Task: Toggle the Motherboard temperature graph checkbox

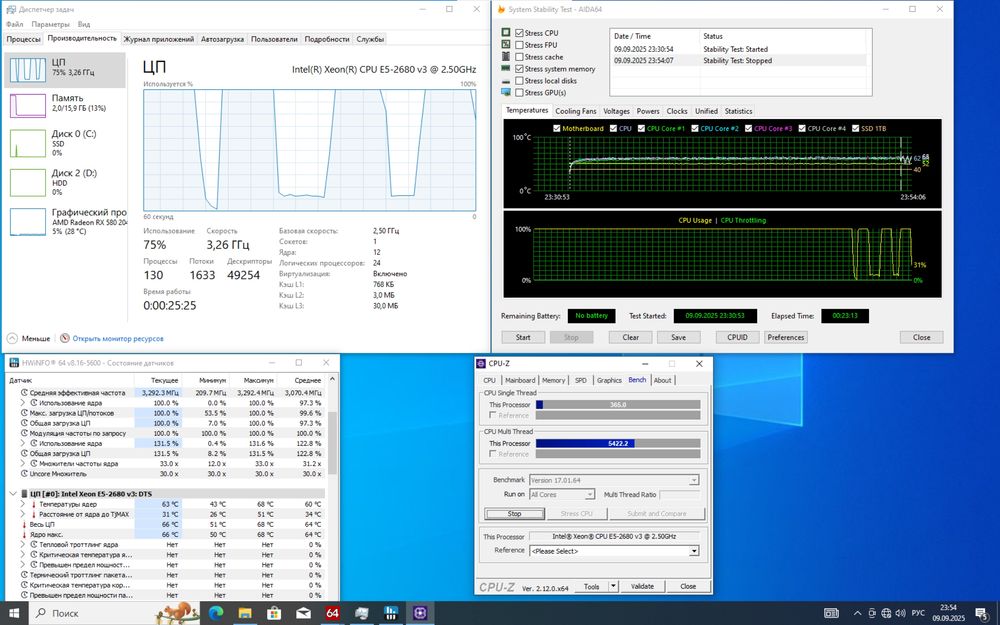Action: pos(557,128)
